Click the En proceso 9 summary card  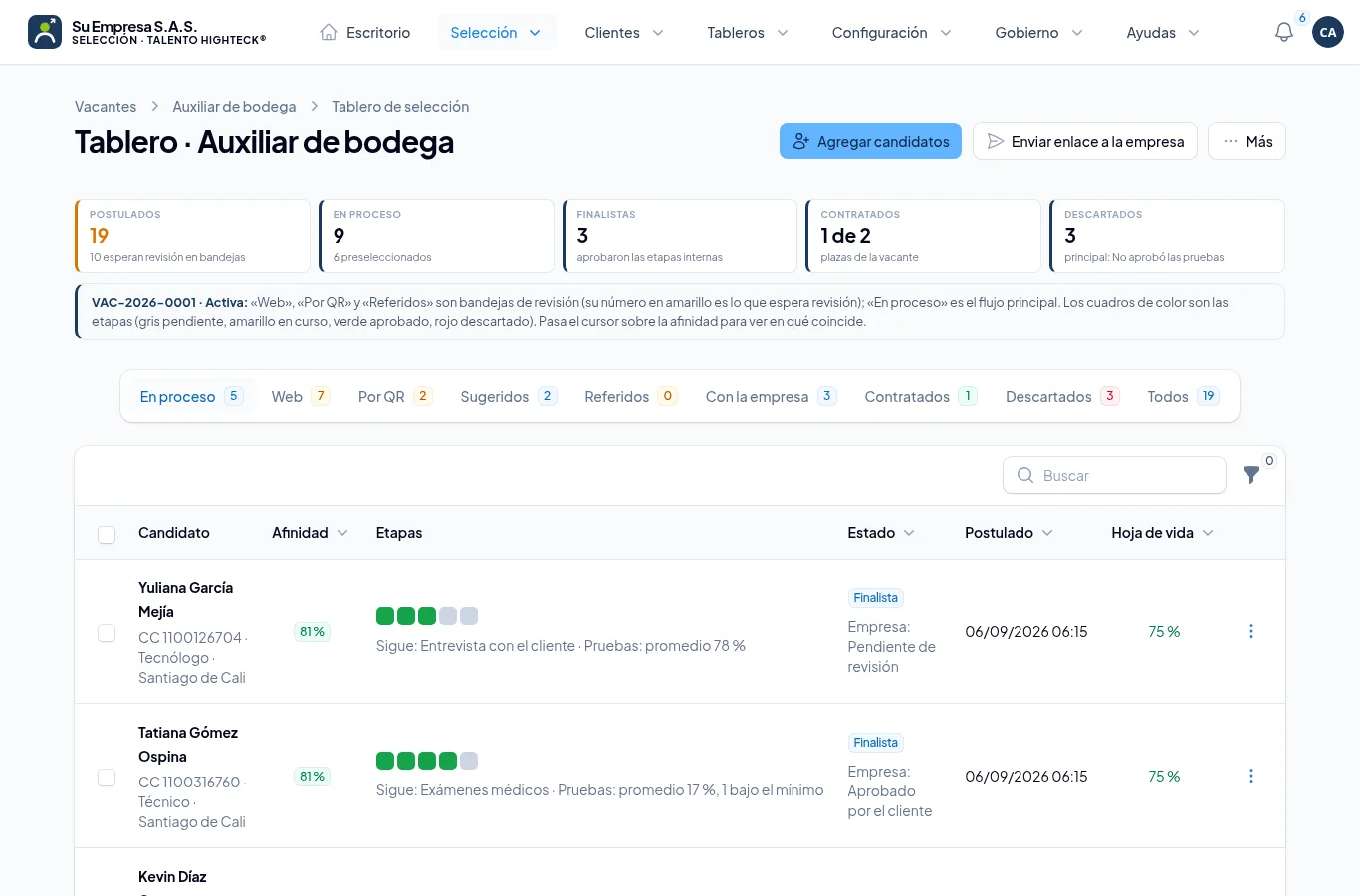(x=436, y=236)
